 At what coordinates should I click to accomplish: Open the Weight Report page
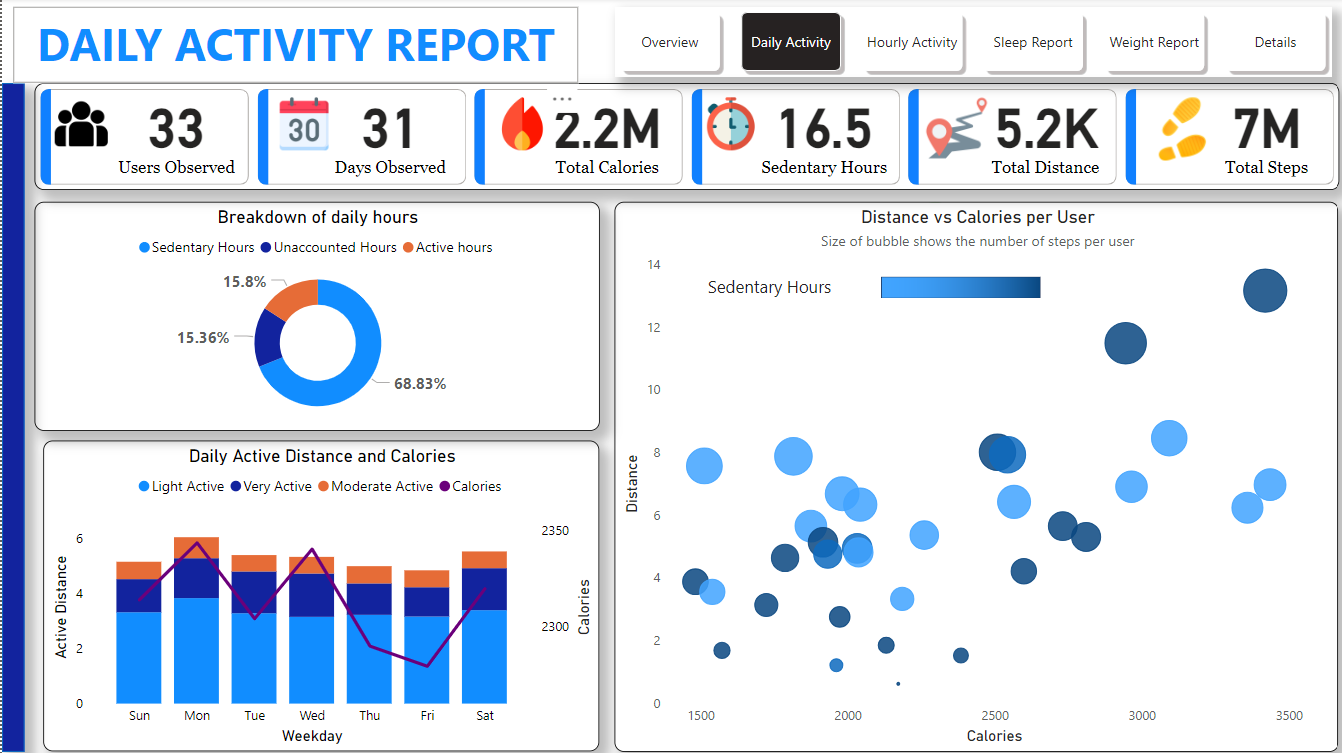[x=1154, y=43]
